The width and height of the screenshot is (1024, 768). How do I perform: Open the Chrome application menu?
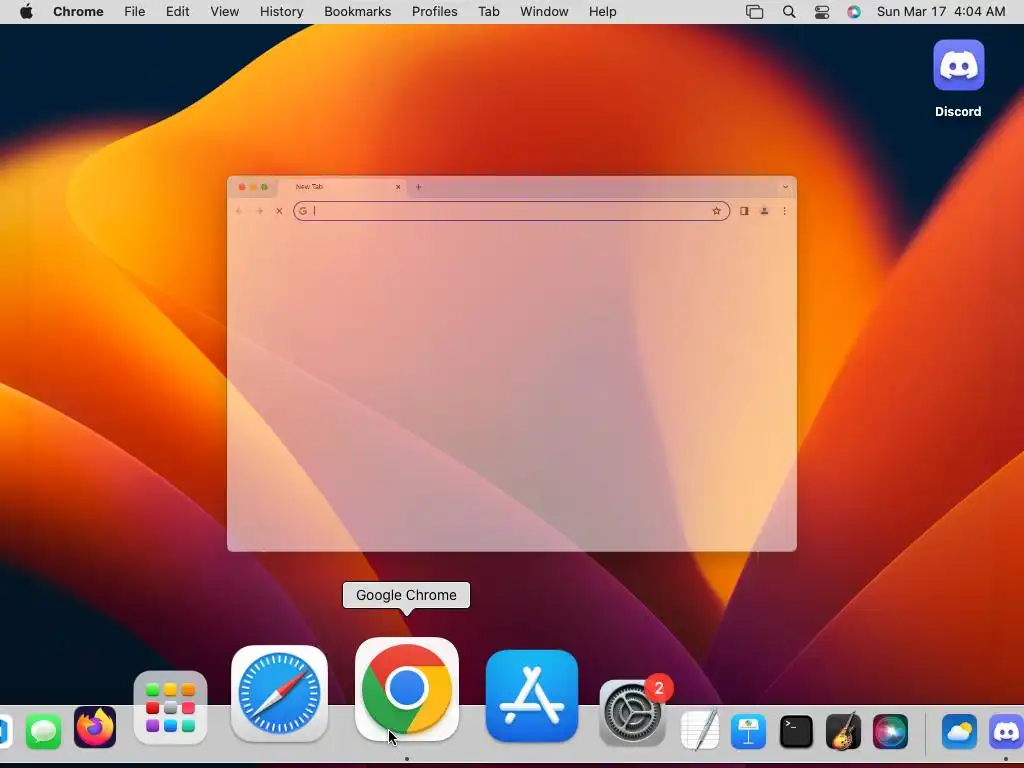point(78,12)
